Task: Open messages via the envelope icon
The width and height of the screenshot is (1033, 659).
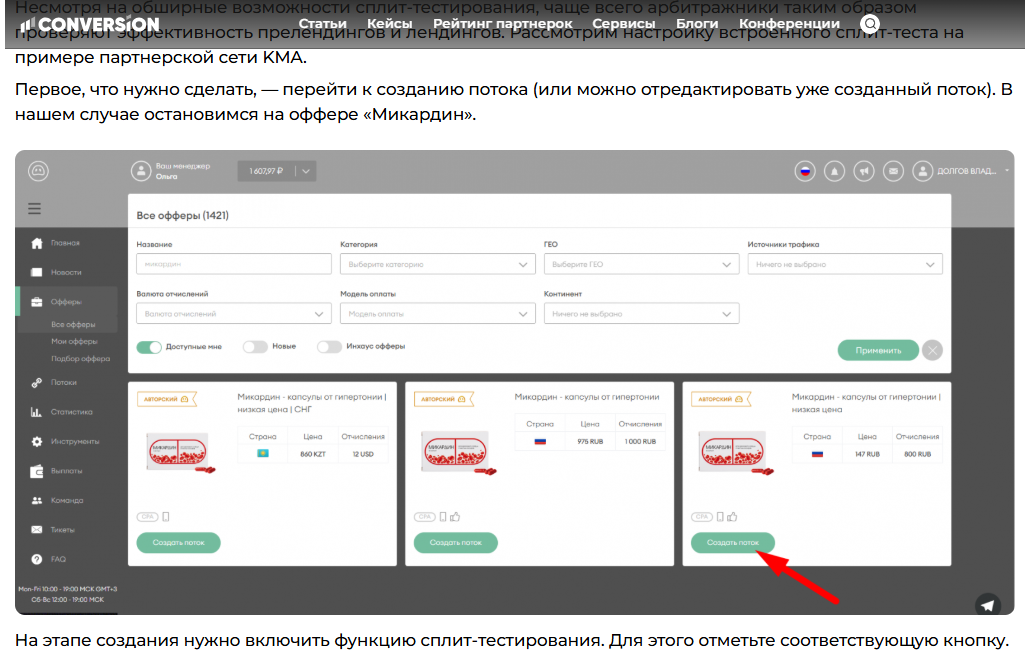Action: [x=893, y=170]
